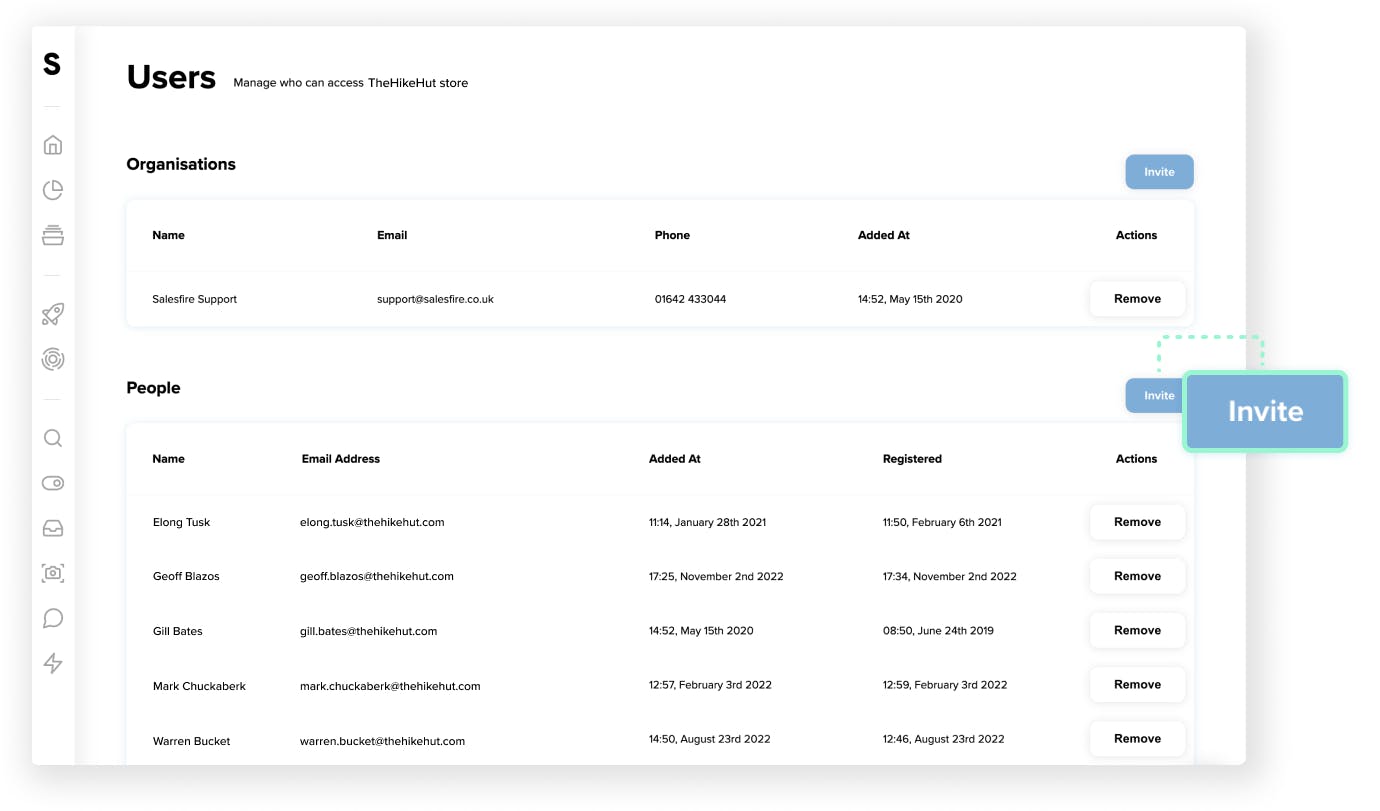The width and height of the screenshot is (1380, 811).
Task: Click the S logo at top left
Action: (52, 63)
